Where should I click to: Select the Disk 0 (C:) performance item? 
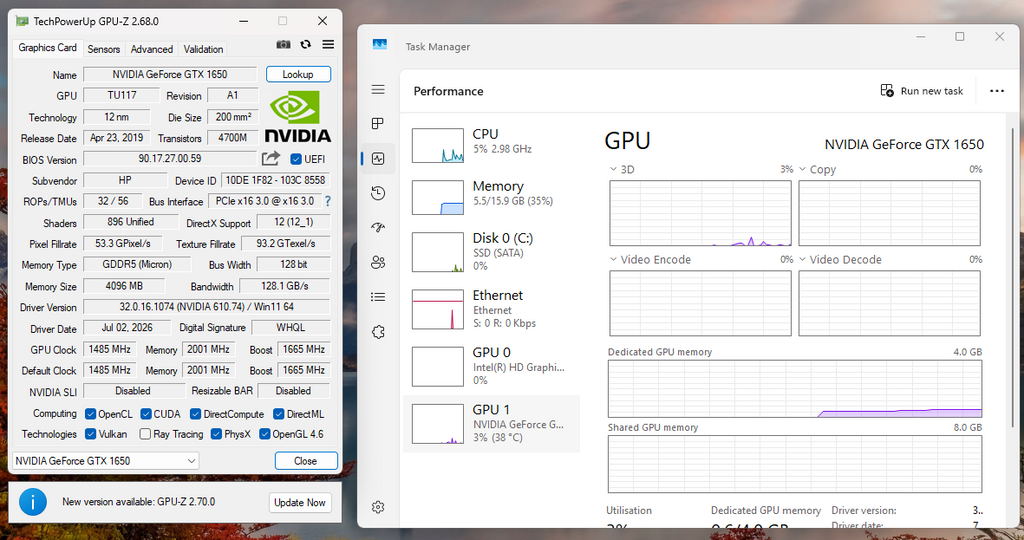[491, 251]
